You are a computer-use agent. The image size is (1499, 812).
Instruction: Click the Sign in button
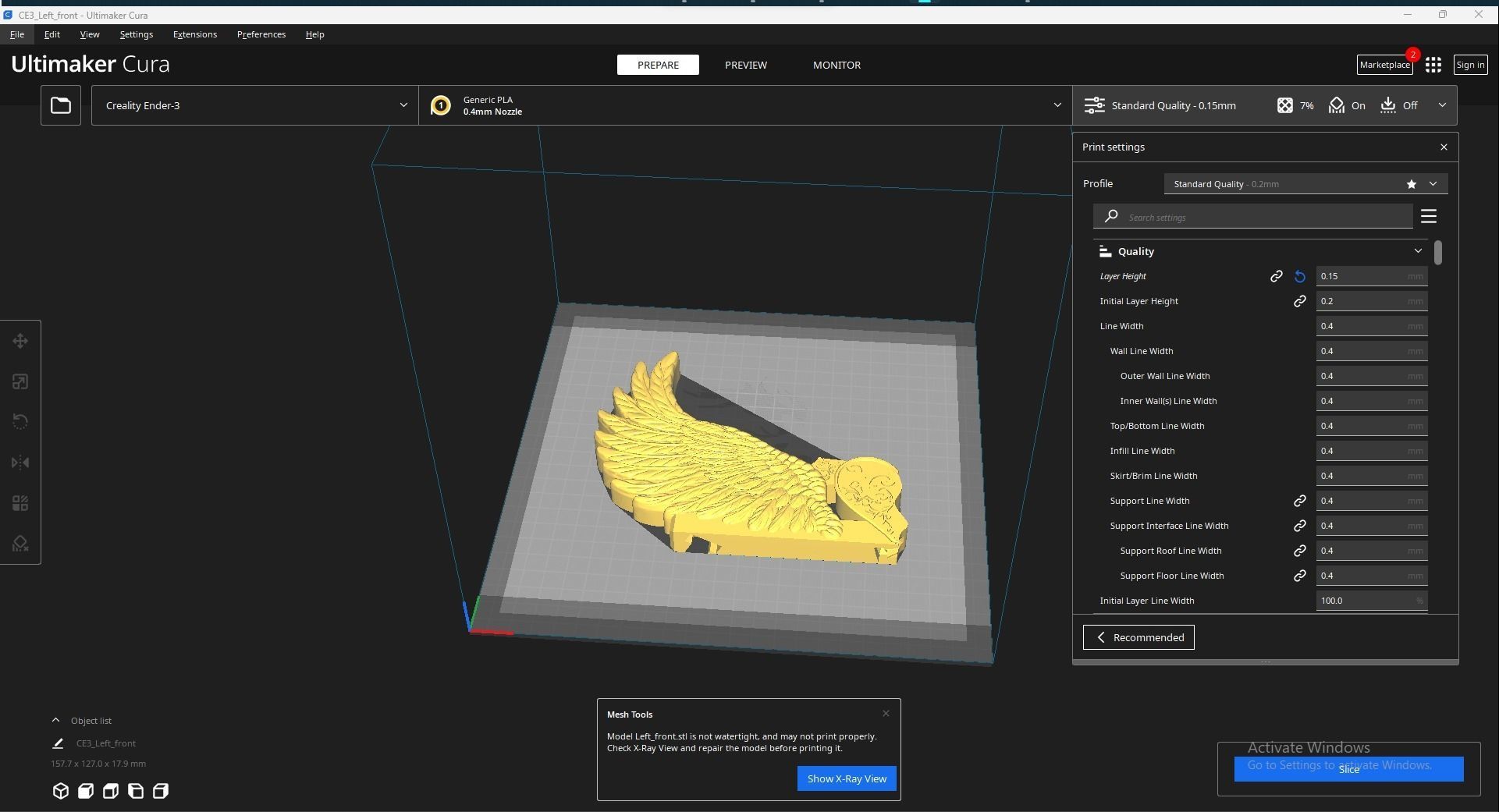(1470, 65)
